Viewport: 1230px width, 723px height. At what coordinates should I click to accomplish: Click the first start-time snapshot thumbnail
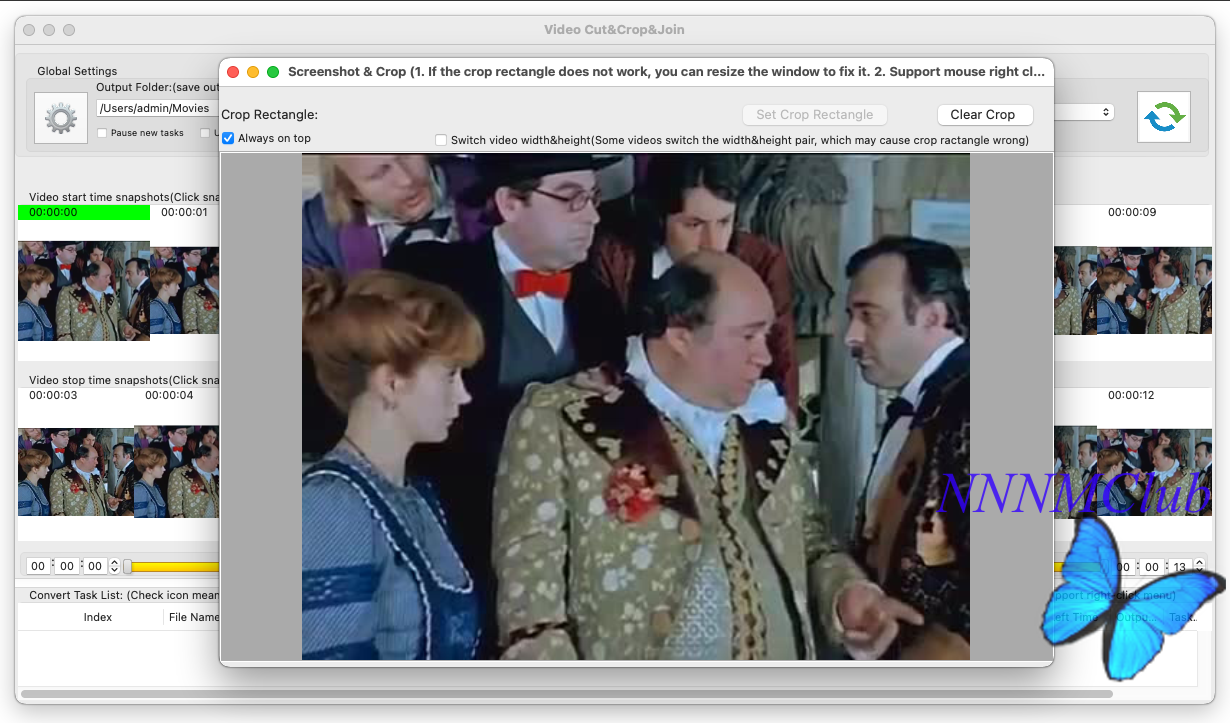[x=84, y=291]
